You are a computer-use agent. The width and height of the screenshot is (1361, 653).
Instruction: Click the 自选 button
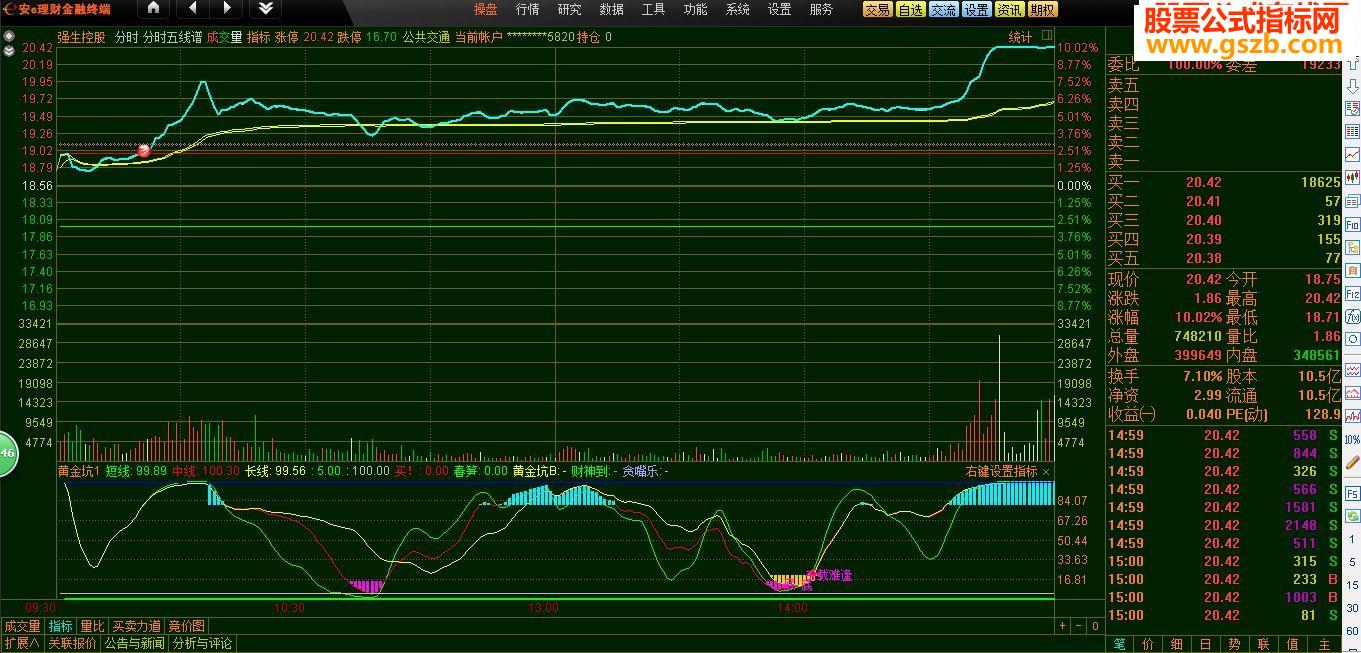(910, 10)
